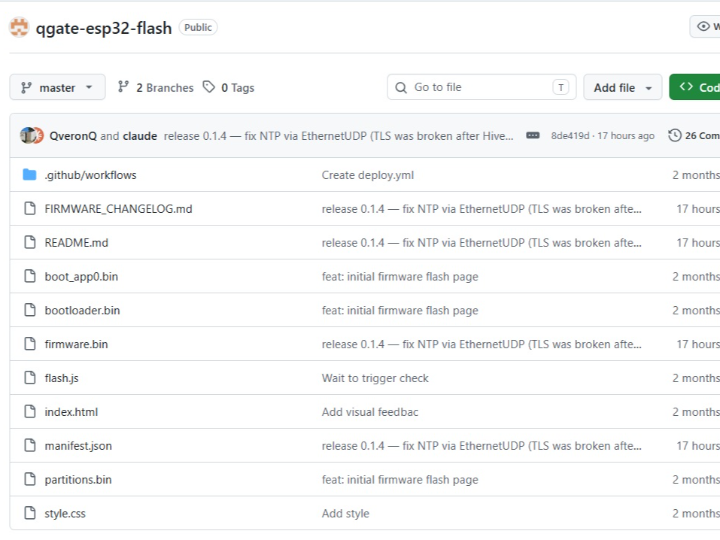Image resolution: width=720 pixels, height=540 pixels.
Task: Click the tag icon next to Tags
Action: click(x=209, y=88)
